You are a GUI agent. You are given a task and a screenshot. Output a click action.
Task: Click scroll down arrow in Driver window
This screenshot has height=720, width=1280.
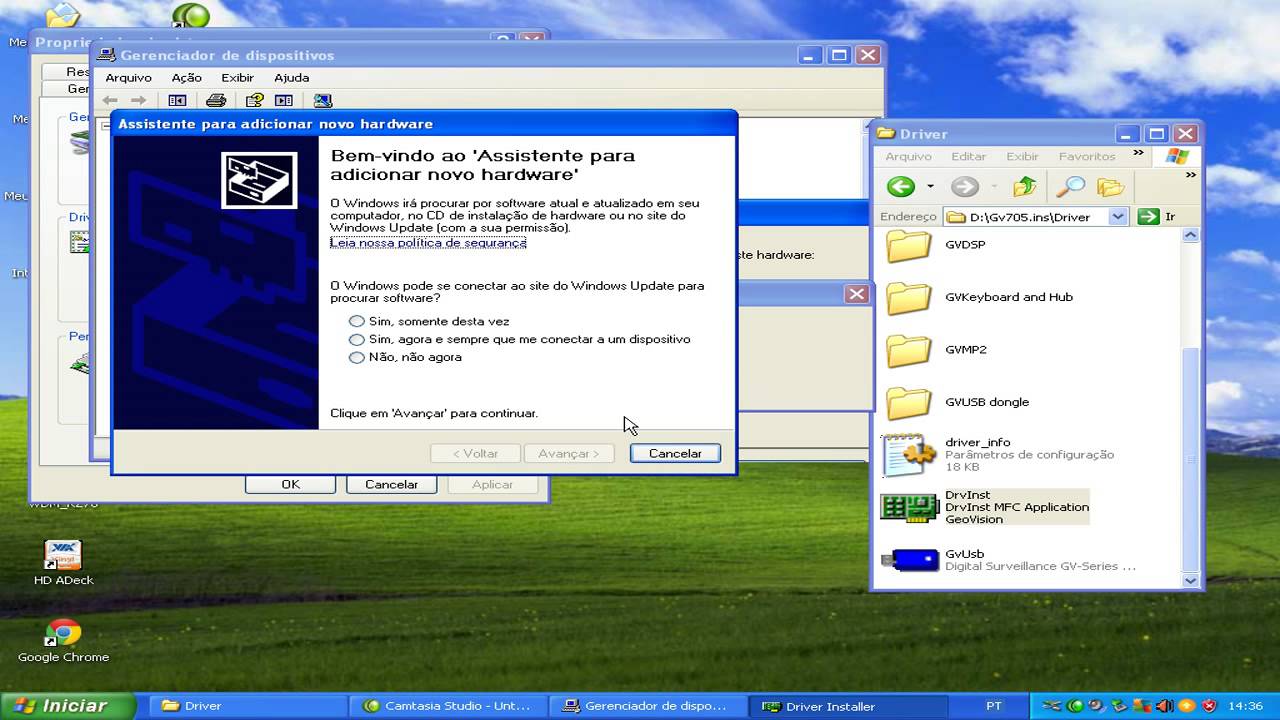[x=1190, y=580]
